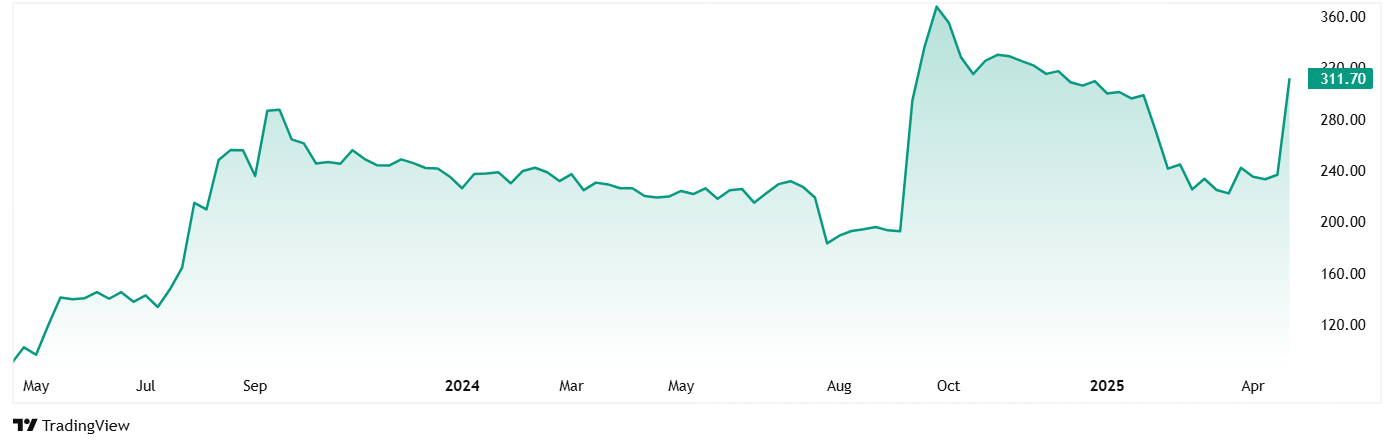Open the TradingView text link

pos(85,426)
